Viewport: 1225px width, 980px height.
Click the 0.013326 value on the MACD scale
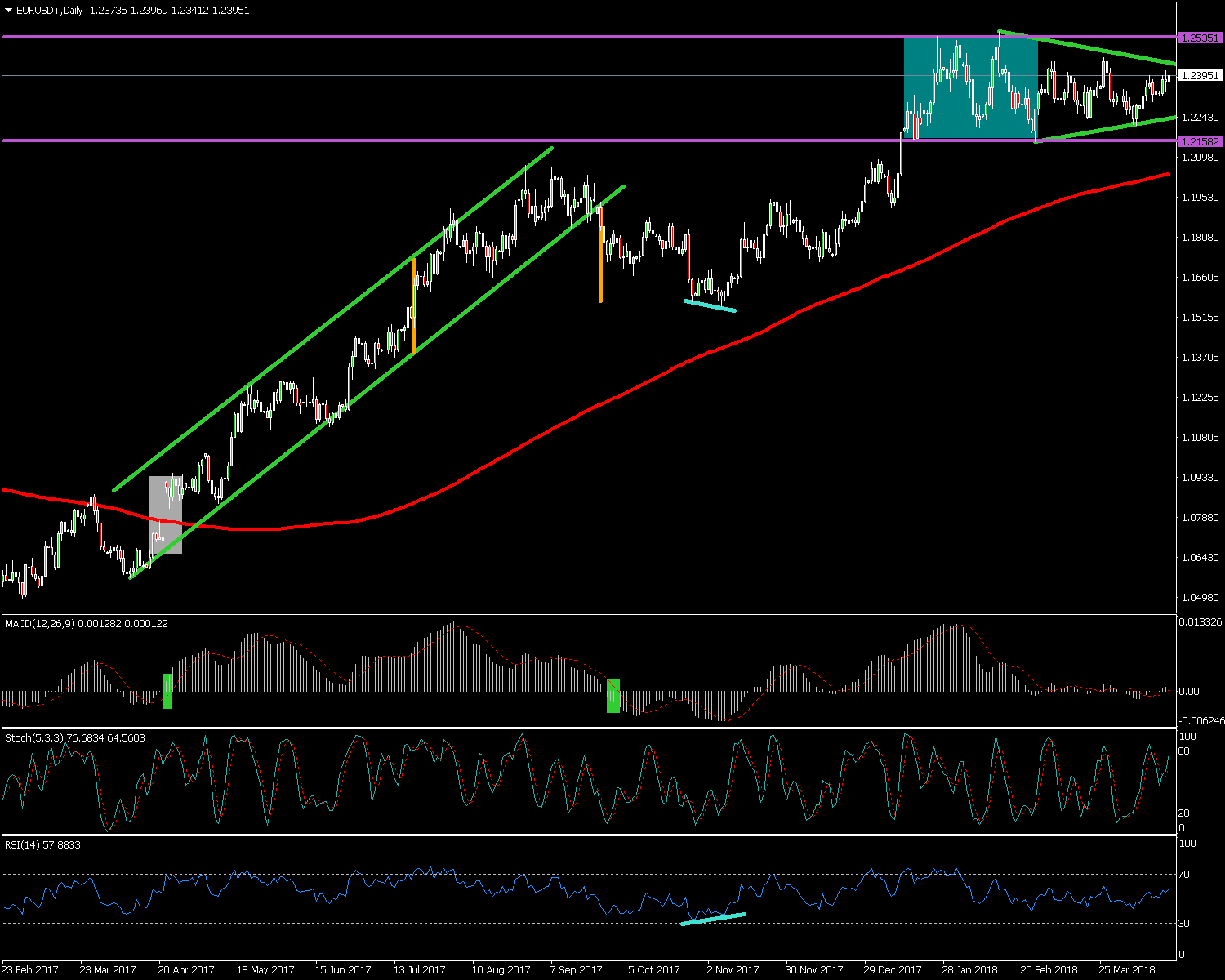(1200, 622)
